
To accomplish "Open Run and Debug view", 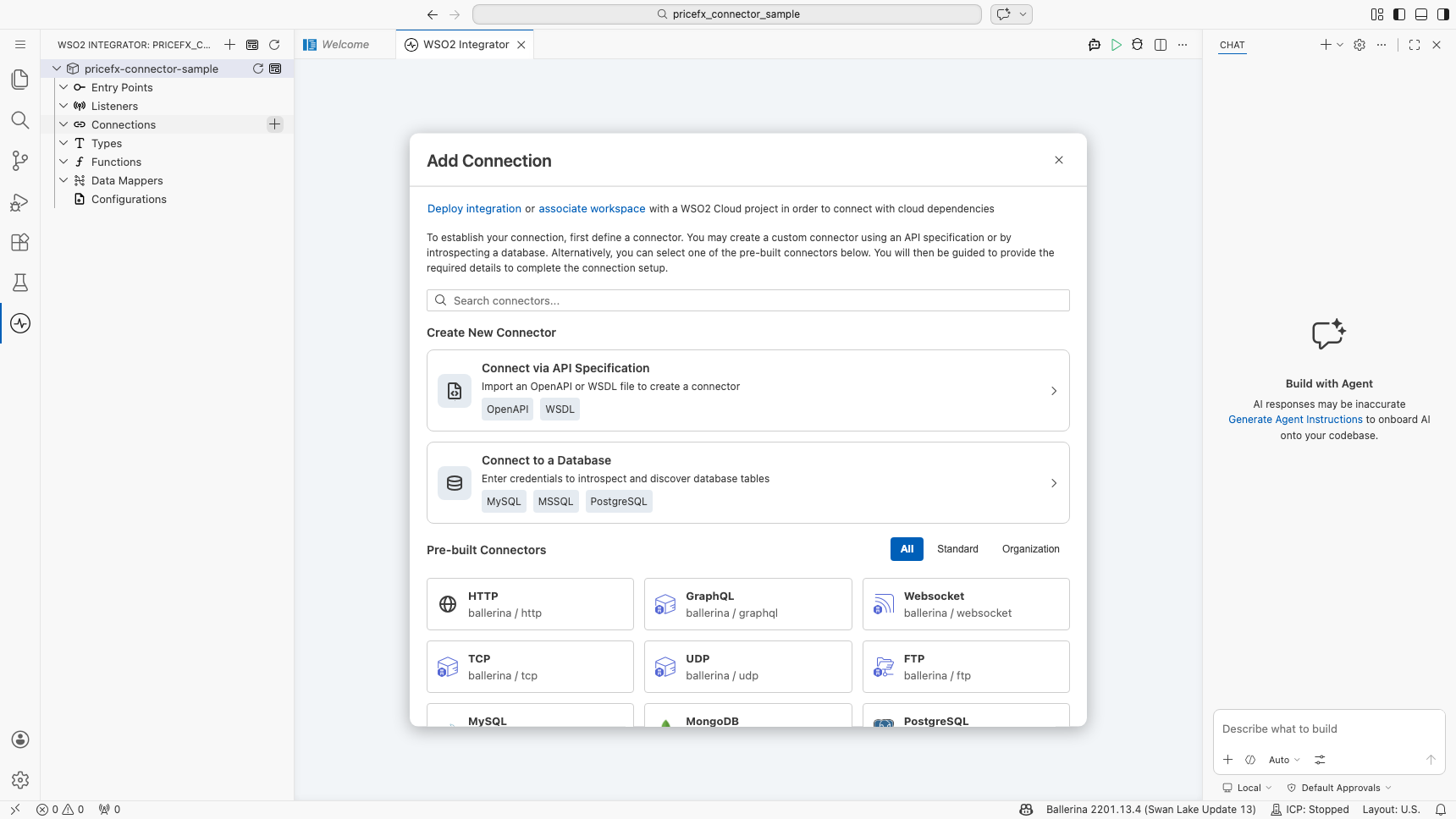I will [x=20, y=201].
